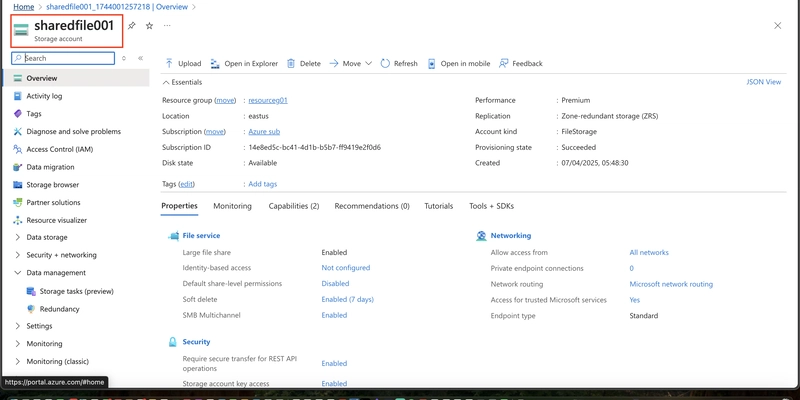Screen dimensions: 800x400
Task: Click Microsoft network routing link
Action: click(671, 284)
